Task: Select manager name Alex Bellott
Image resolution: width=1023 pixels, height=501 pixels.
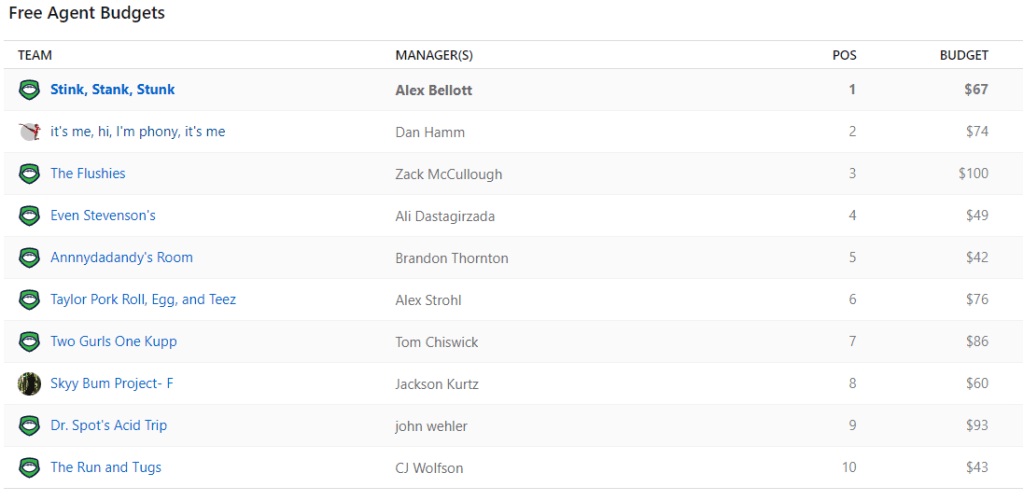Action: click(x=434, y=90)
